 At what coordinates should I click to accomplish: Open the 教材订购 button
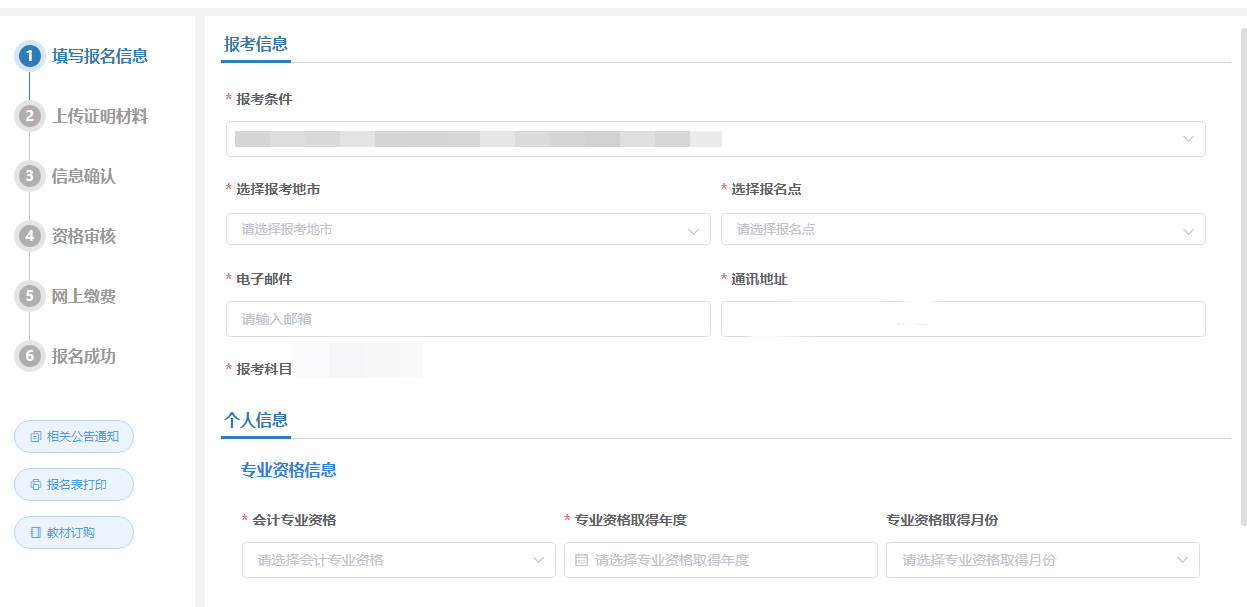(x=74, y=532)
